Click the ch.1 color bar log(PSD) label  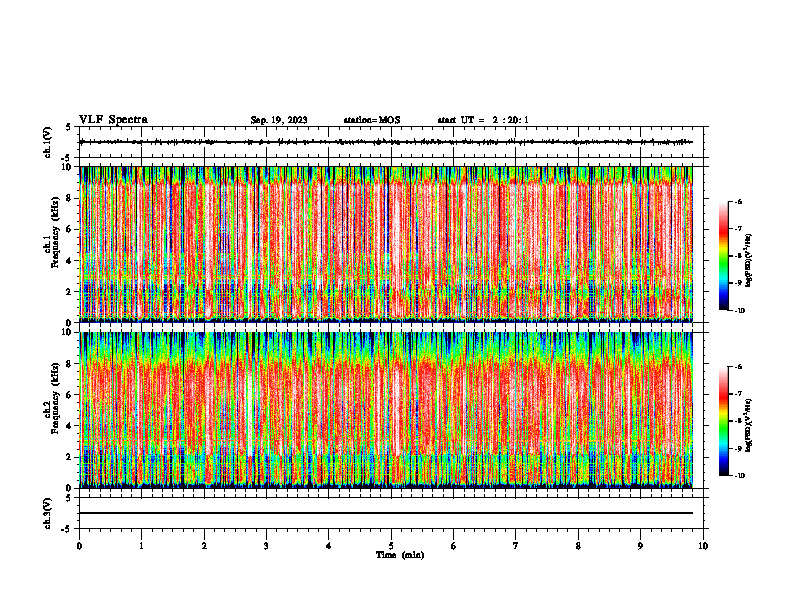coord(748,260)
